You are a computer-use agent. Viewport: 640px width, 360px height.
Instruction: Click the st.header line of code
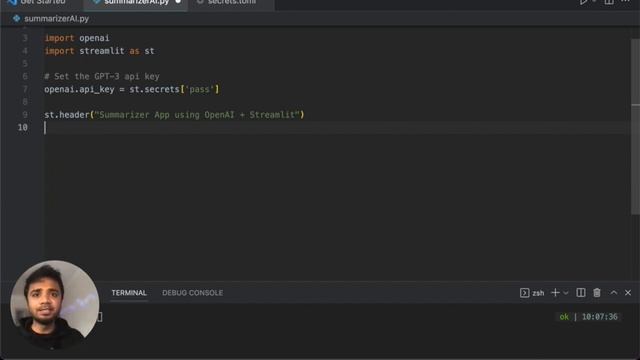(174, 115)
